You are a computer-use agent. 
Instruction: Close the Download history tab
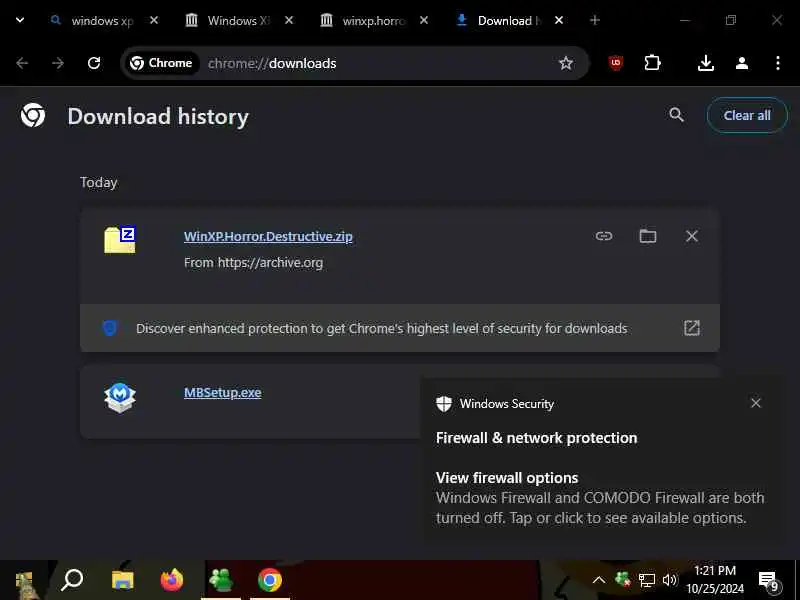(x=559, y=20)
